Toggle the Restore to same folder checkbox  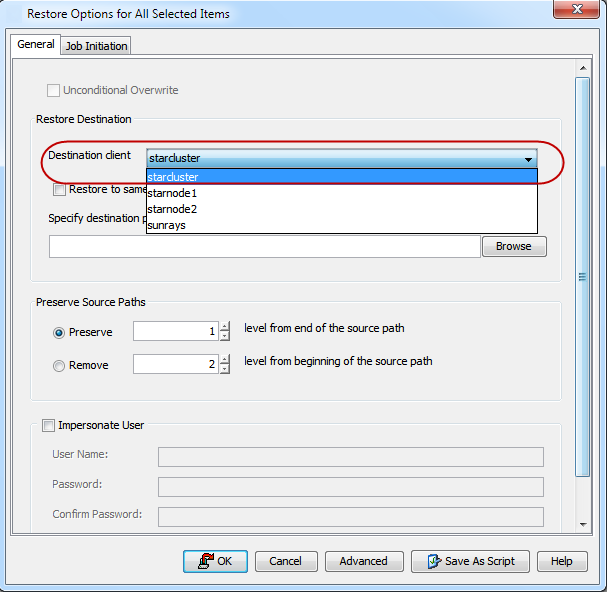tap(60, 189)
